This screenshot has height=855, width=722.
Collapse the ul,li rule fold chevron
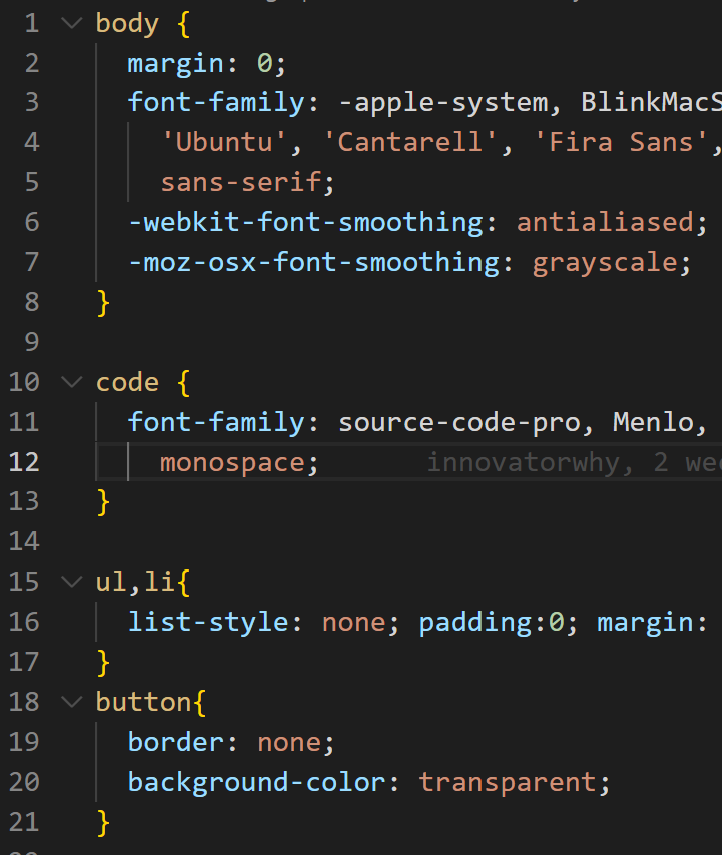71,582
